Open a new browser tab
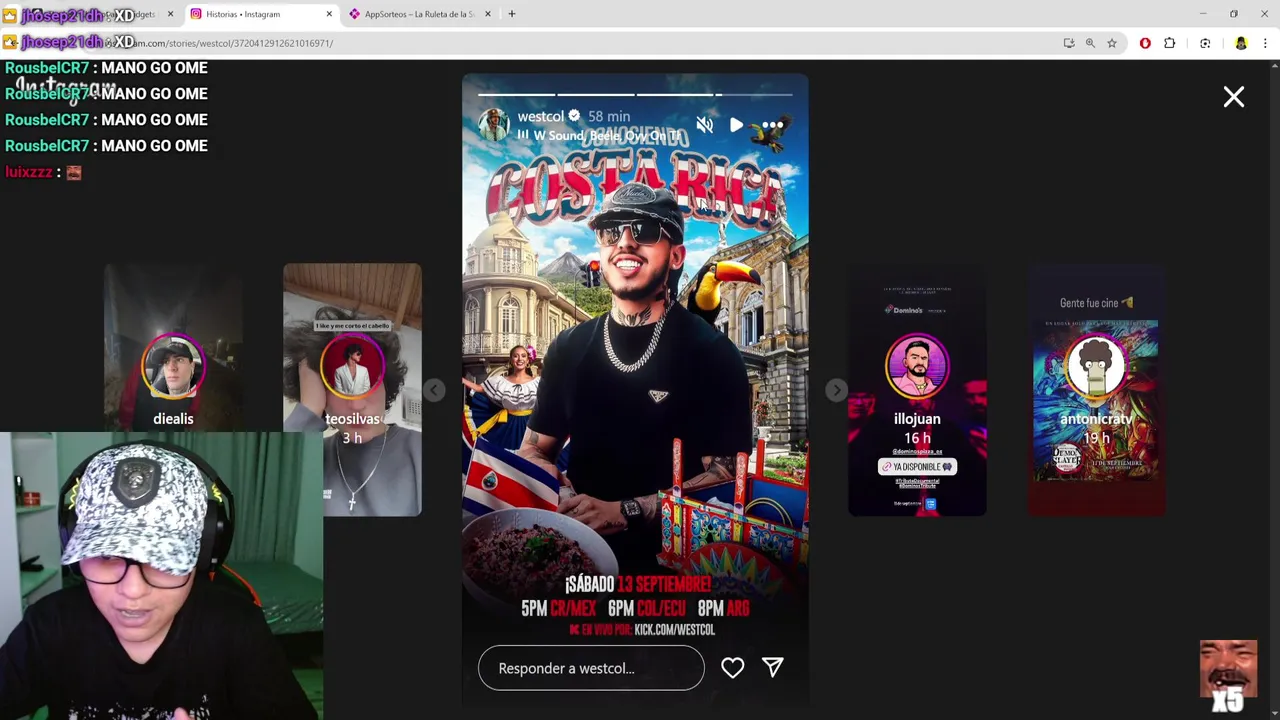 pos(512,14)
